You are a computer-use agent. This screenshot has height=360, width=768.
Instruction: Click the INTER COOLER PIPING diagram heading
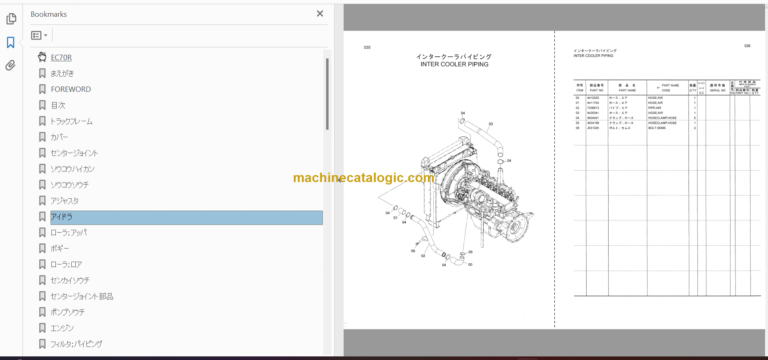(454, 64)
